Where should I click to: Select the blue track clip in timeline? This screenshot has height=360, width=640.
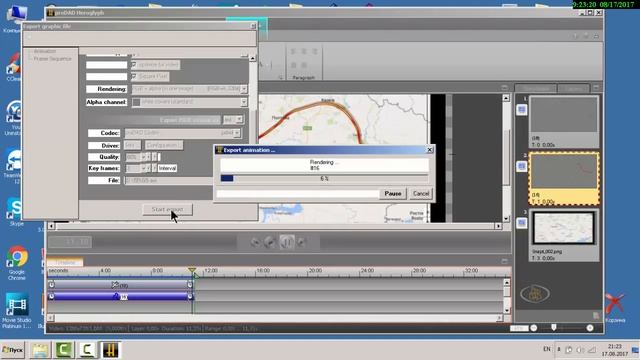[120, 296]
